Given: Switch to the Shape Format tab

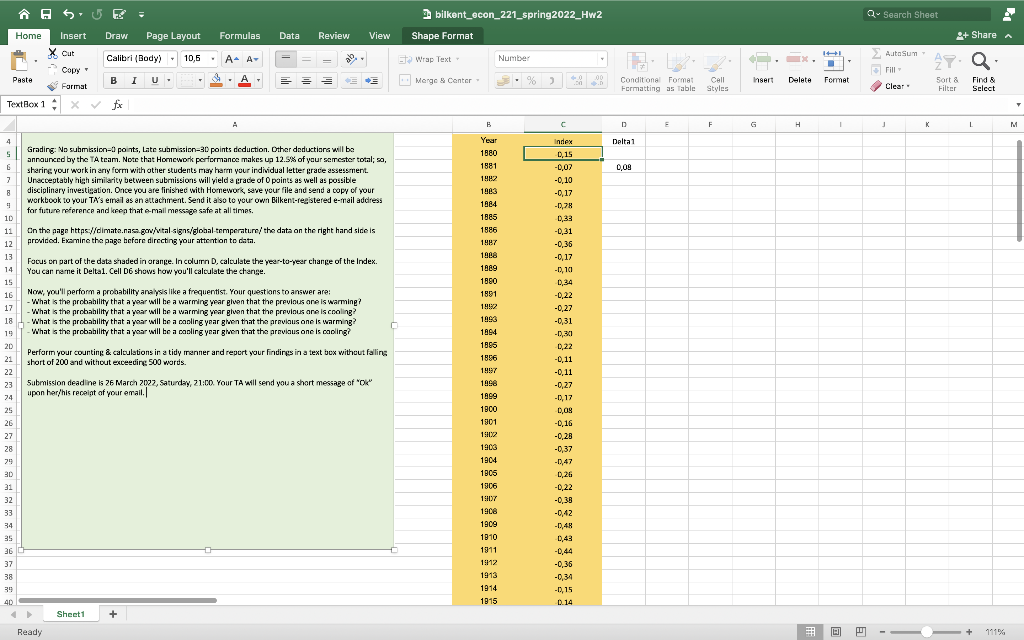Looking at the screenshot, I should 442,35.
